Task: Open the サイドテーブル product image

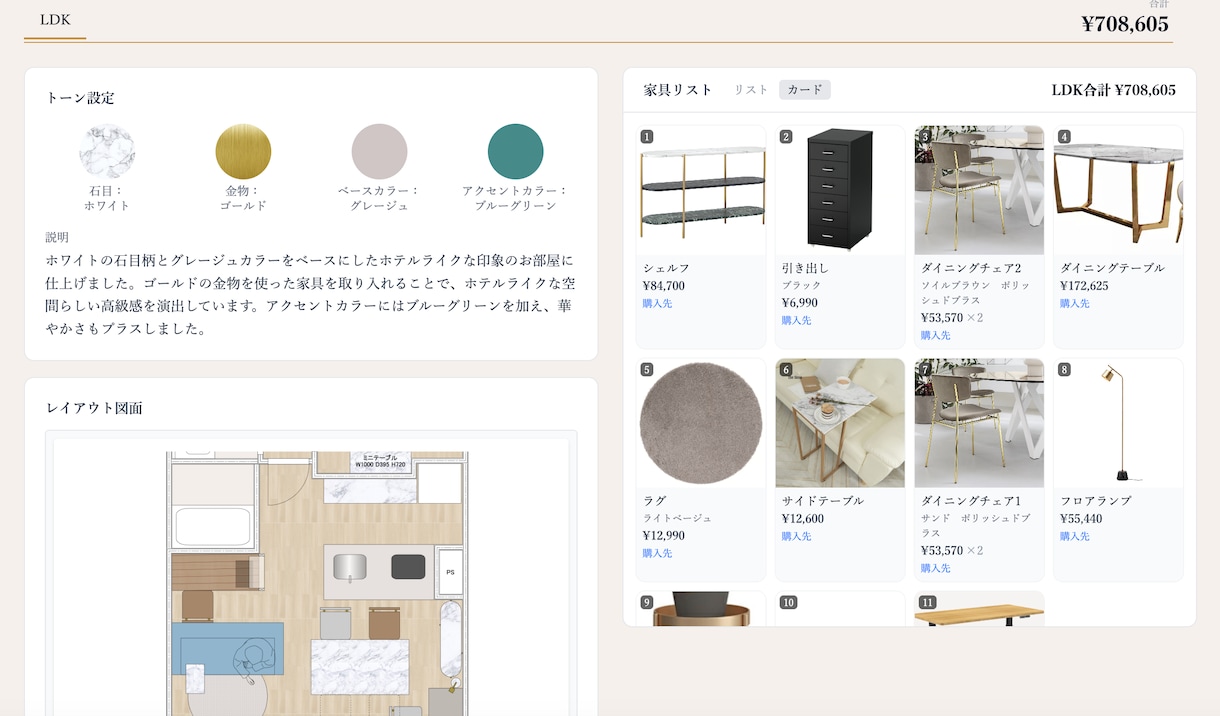Action: 840,423
